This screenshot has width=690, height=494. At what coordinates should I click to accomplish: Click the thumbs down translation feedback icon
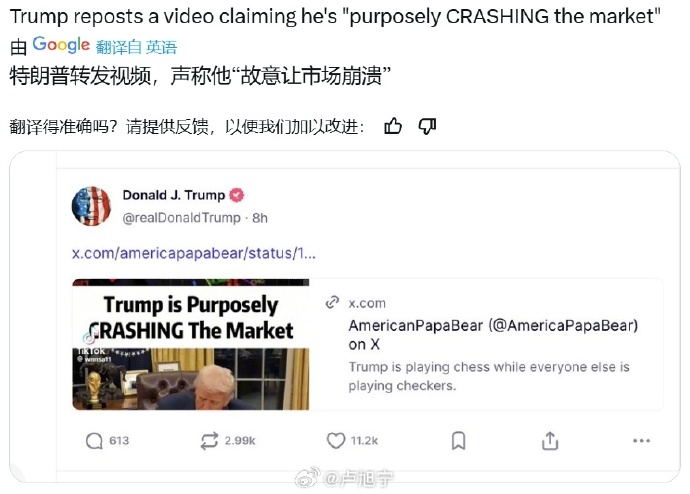(x=427, y=126)
